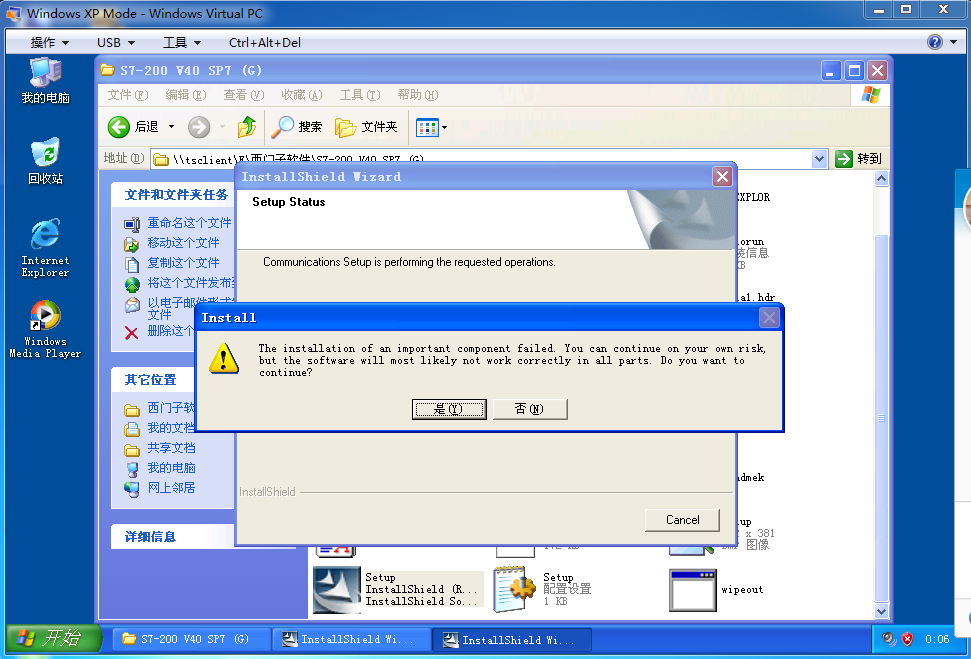Image resolution: width=971 pixels, height=659 pixels.
Task: Open the USB menu
Action: pyautogui.click(x=115, y=42)
